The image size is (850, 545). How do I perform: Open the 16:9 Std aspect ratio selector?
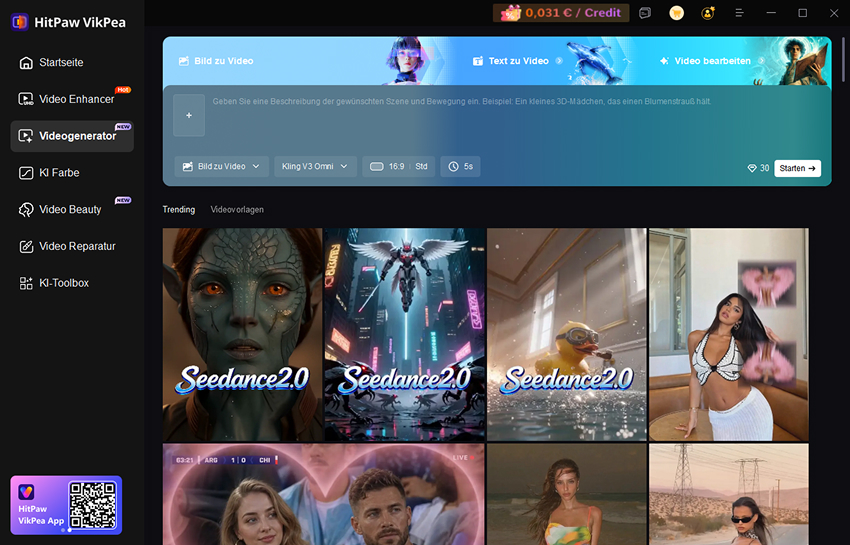coord(398,166)
